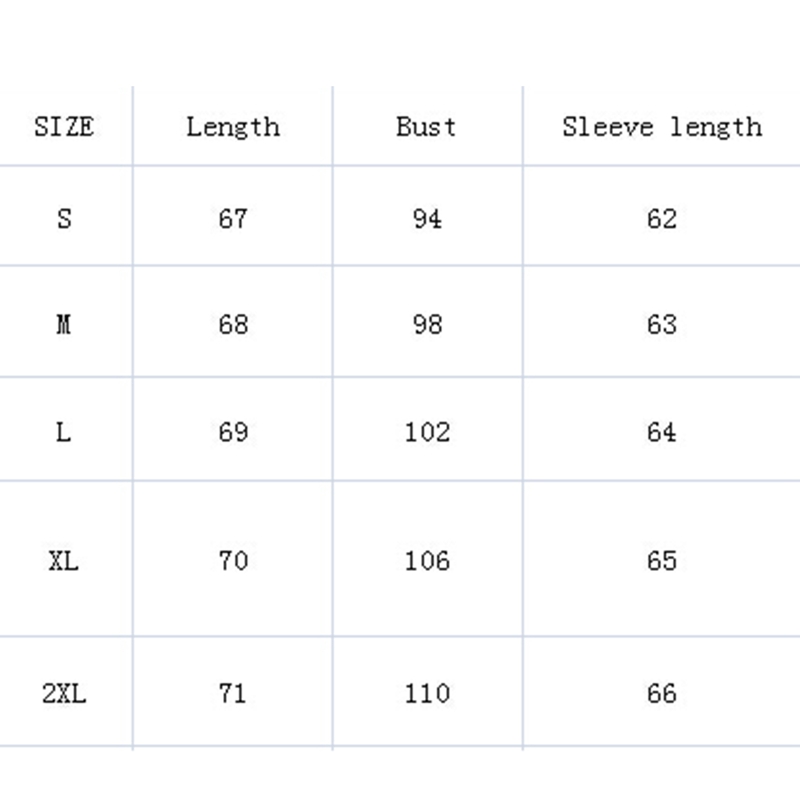
Task: Click the Sleeve length column header
Action: (x=661, y=127)
